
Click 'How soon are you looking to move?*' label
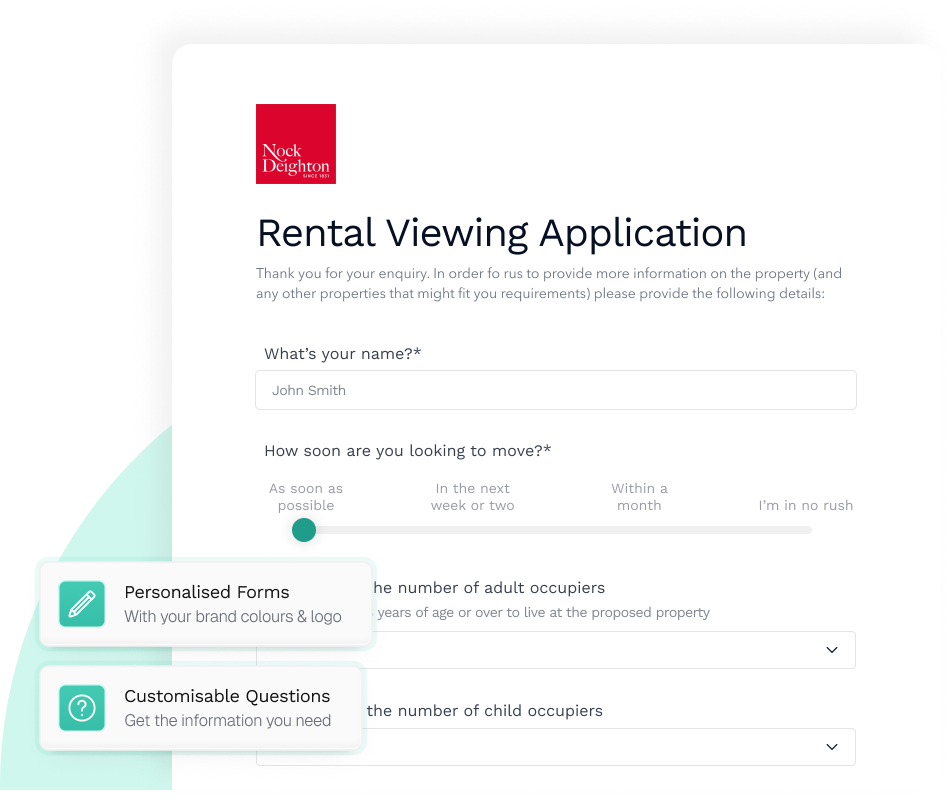[x=407, y=450]
